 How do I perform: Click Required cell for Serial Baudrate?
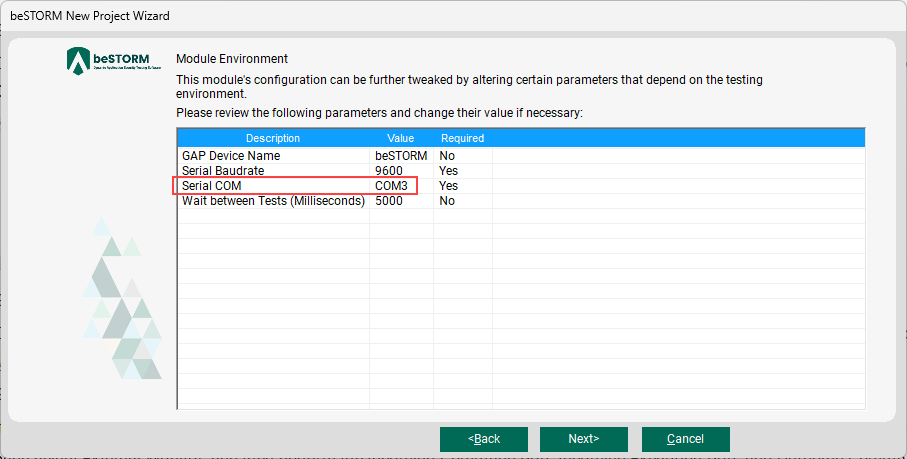pos(463,171)
